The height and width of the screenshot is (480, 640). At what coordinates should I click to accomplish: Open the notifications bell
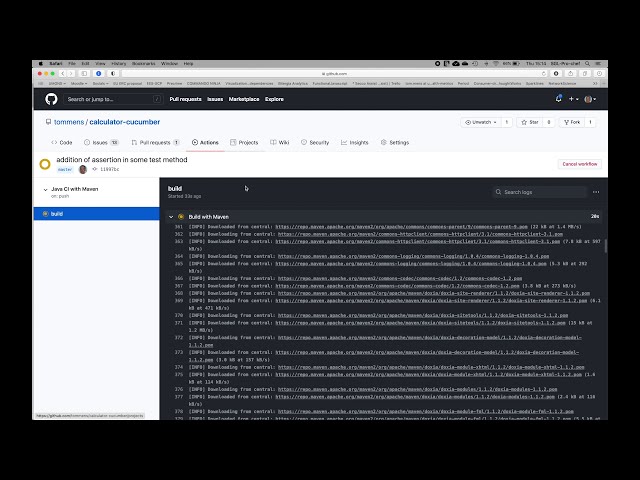click(x=558, y=99)
